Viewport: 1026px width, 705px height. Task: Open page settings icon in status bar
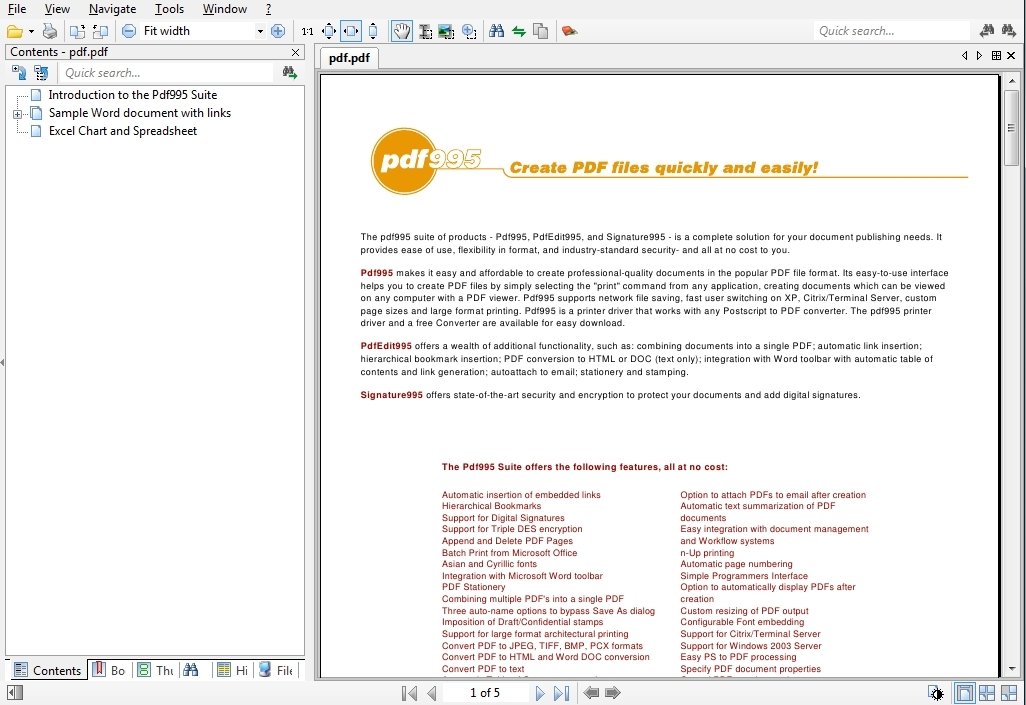click(x=936, y=693)
